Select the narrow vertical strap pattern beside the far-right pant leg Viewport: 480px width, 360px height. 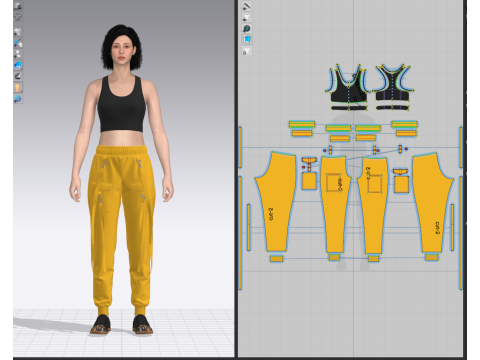coord(452,227)
